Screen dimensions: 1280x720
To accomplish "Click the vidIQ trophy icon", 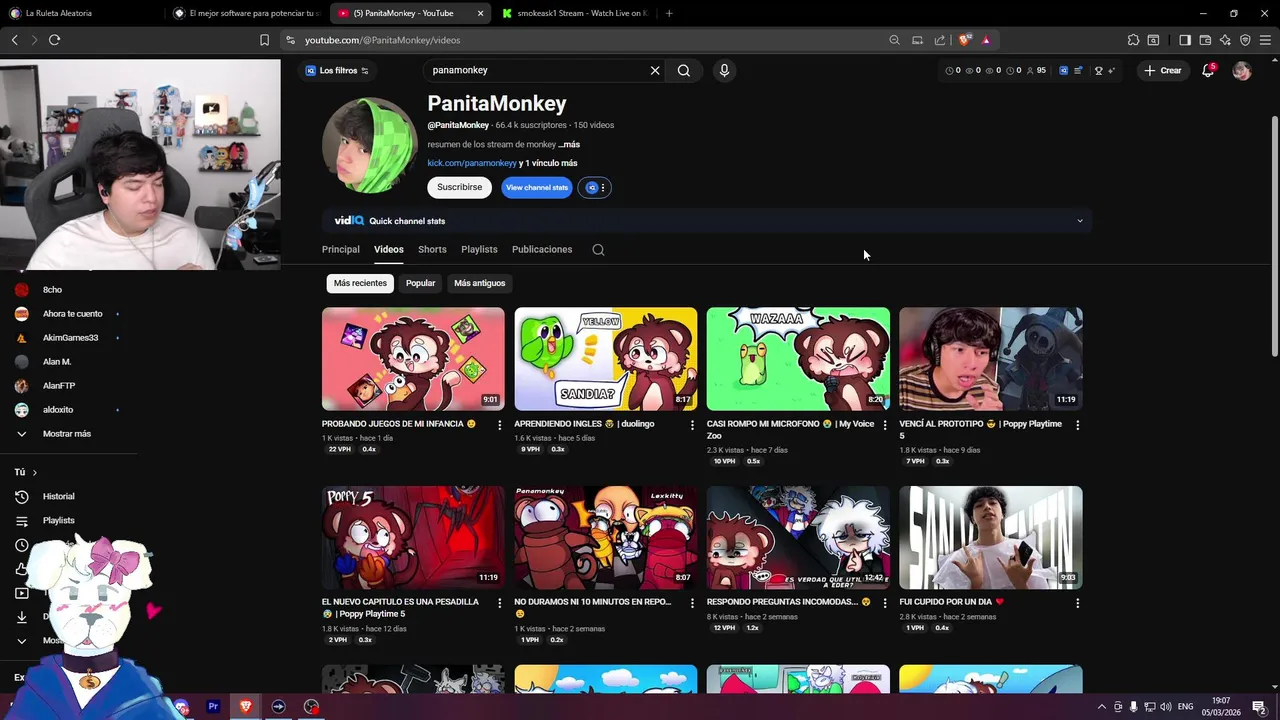I will coord(1098,71).
